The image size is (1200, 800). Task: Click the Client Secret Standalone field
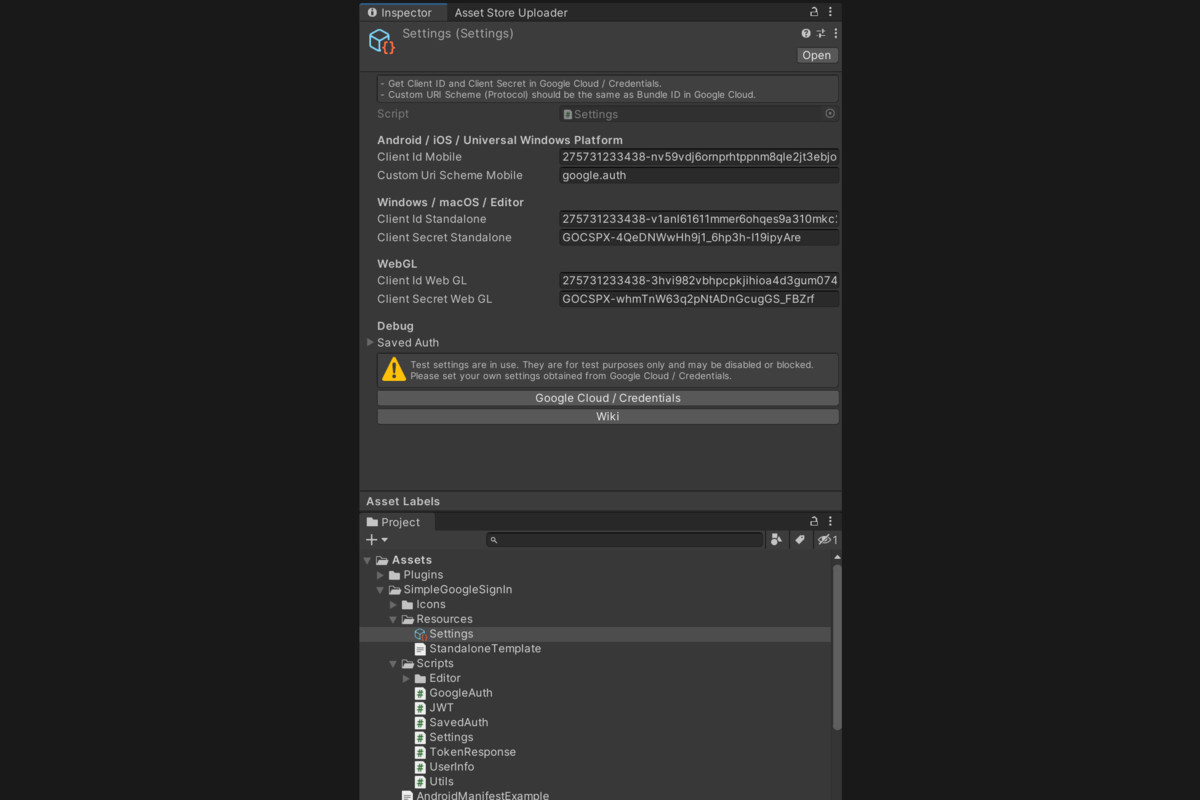pos(699,237)
